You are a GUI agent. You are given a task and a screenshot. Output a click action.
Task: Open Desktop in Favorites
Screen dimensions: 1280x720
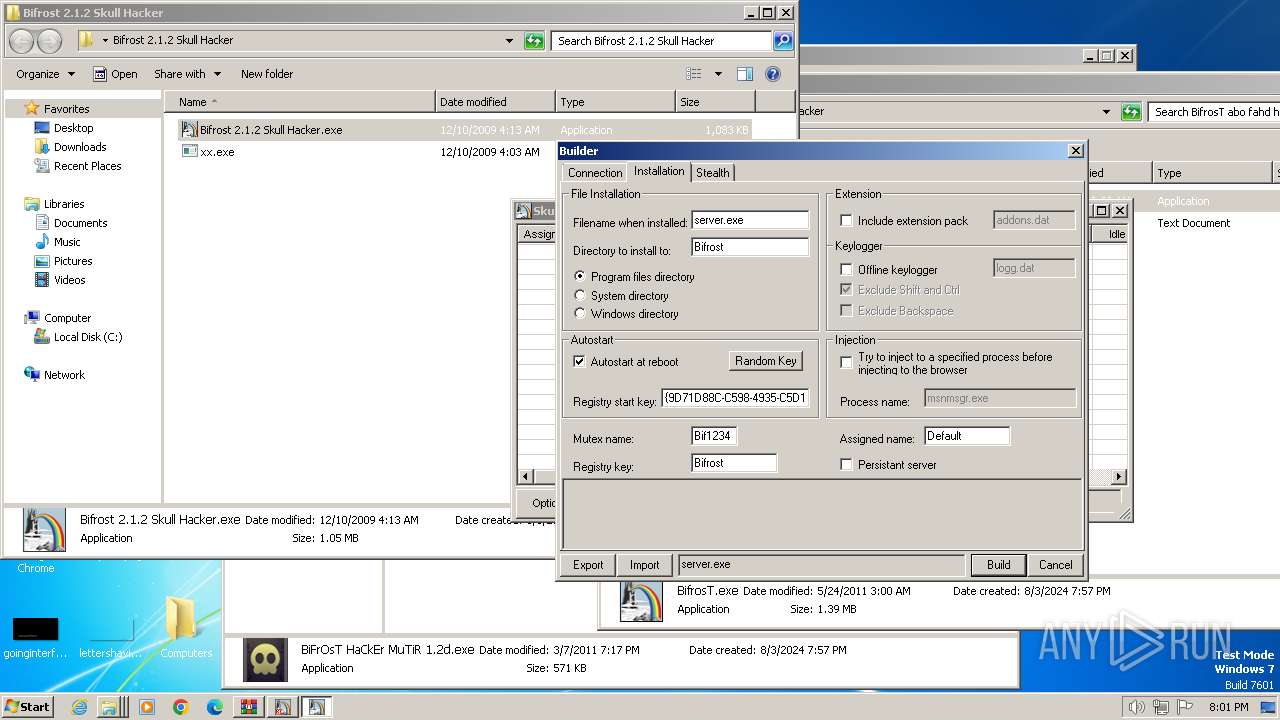(x=73, y=128)
